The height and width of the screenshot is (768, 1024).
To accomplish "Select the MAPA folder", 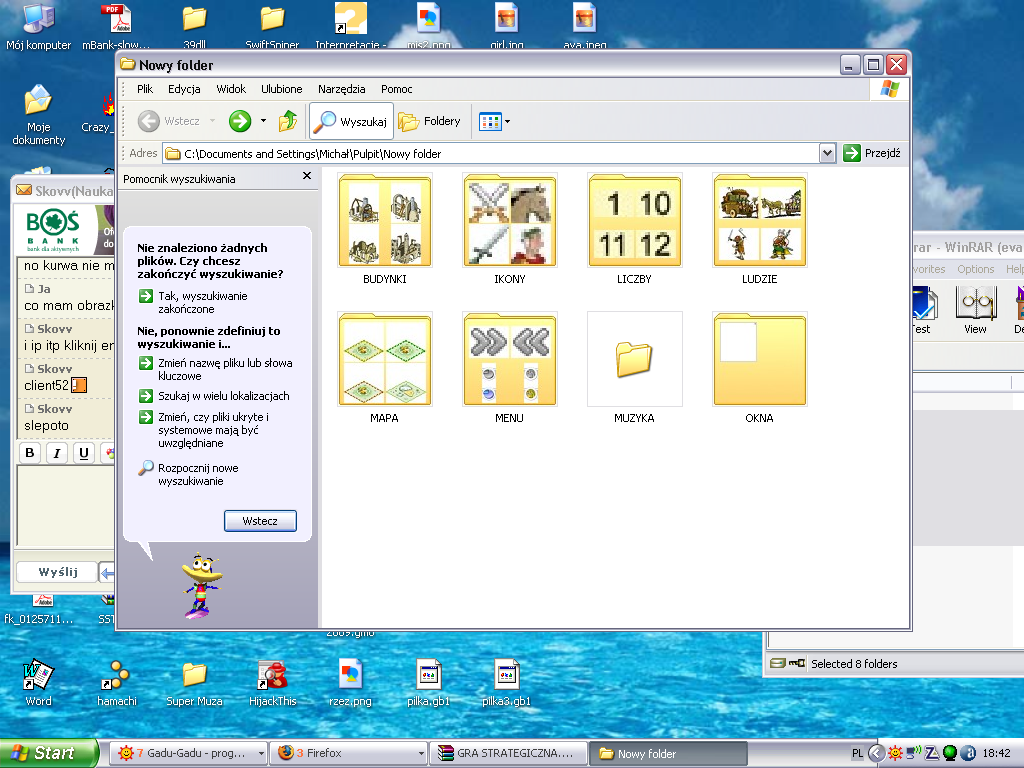I will [x=384, y=359].
